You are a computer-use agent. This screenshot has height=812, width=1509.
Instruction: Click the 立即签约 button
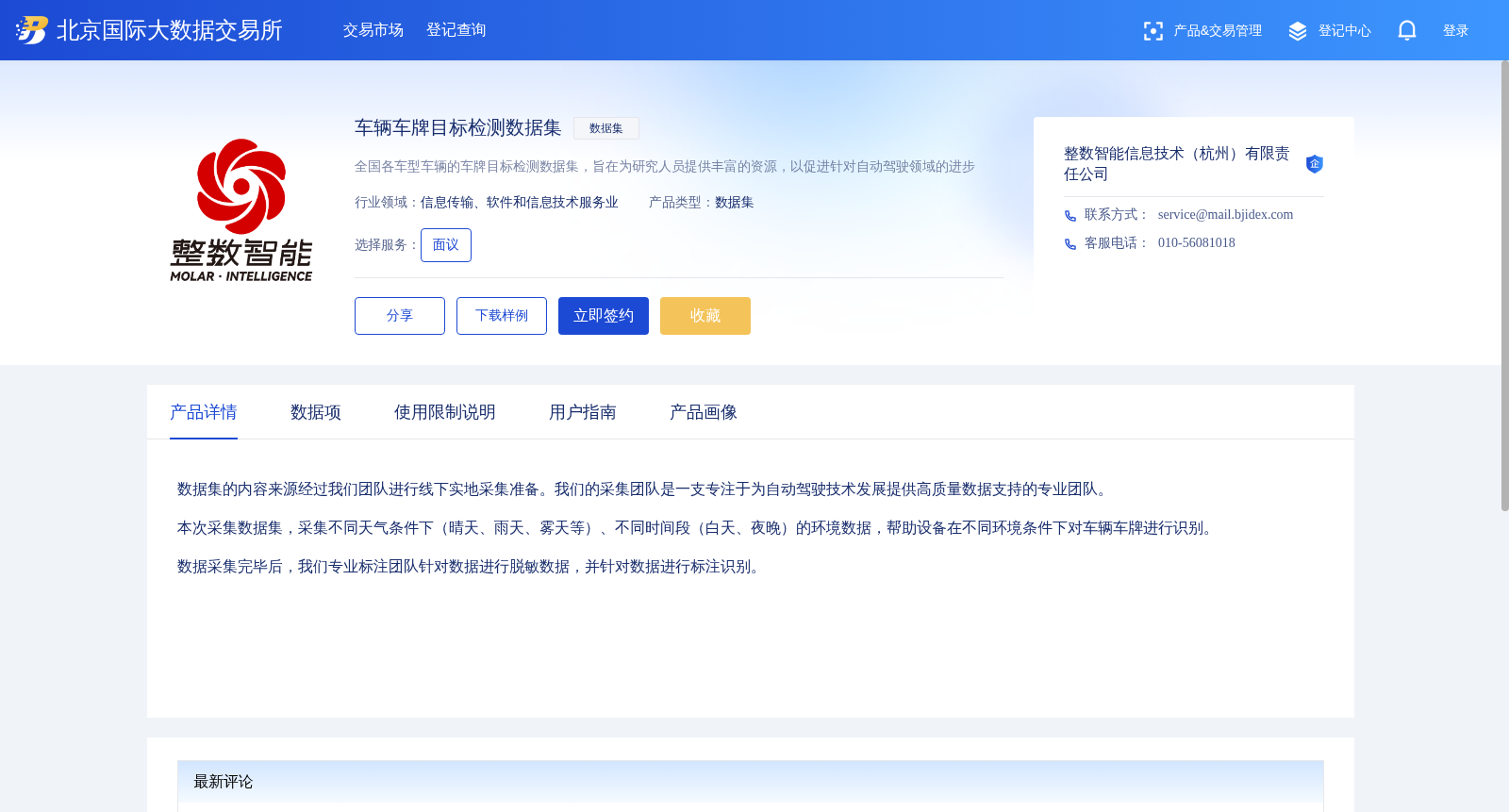point(604,316)
